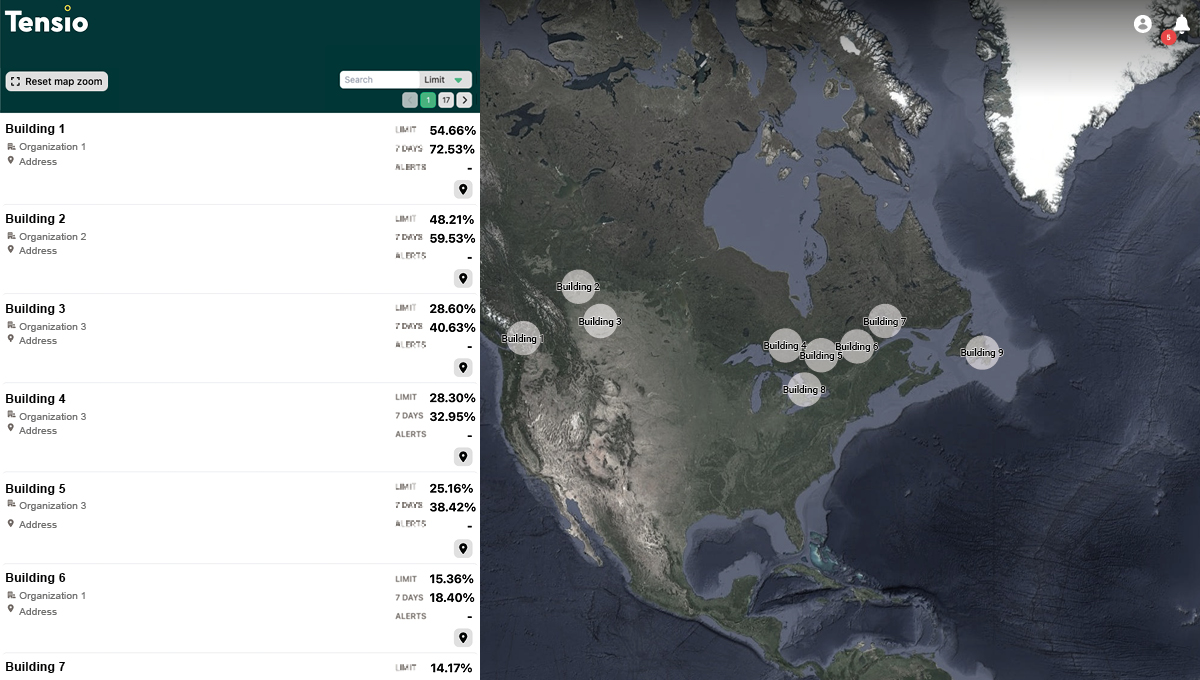The width and height of the screenshot is (1200, 680).
Task: Select Building 7 marker on map
Action: [x=885, y=321]
